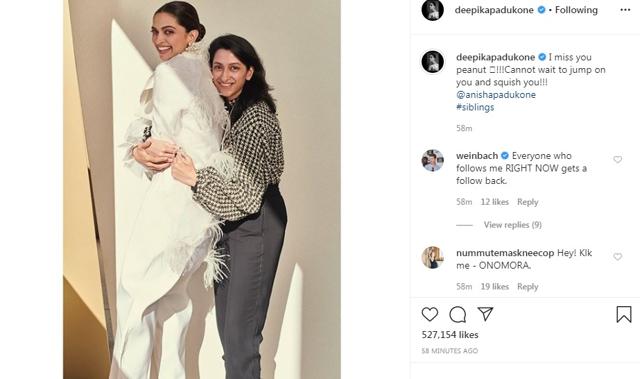The width and height of the screenshot is (640, 379).
Task: Reply to weinbach's comment
Action: (x=527, y=202)
